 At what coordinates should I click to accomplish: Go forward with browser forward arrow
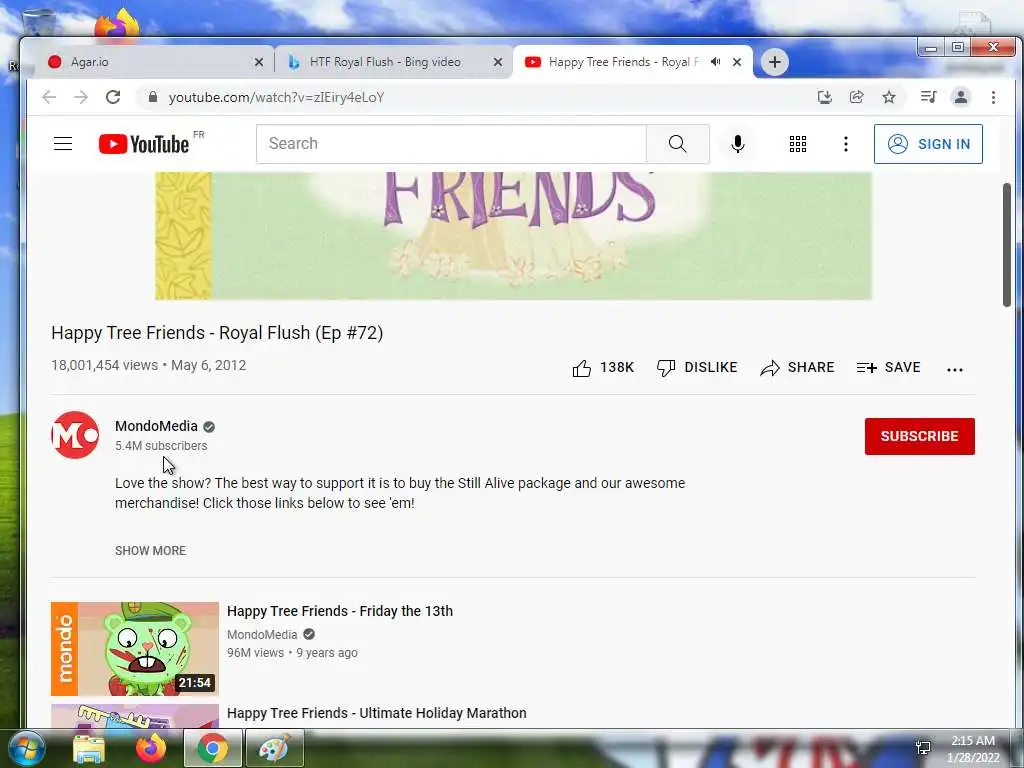coord(81,97)
